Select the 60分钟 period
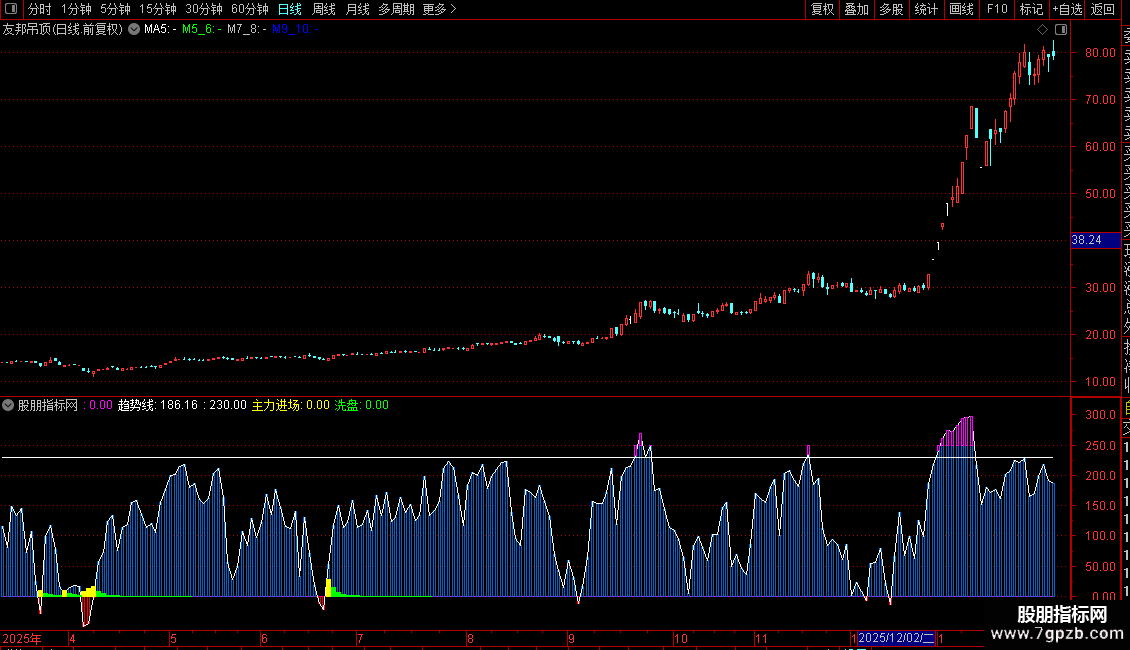Image resolution: width=1130 pixels, height=650 pixels. [x=250, y=9]
